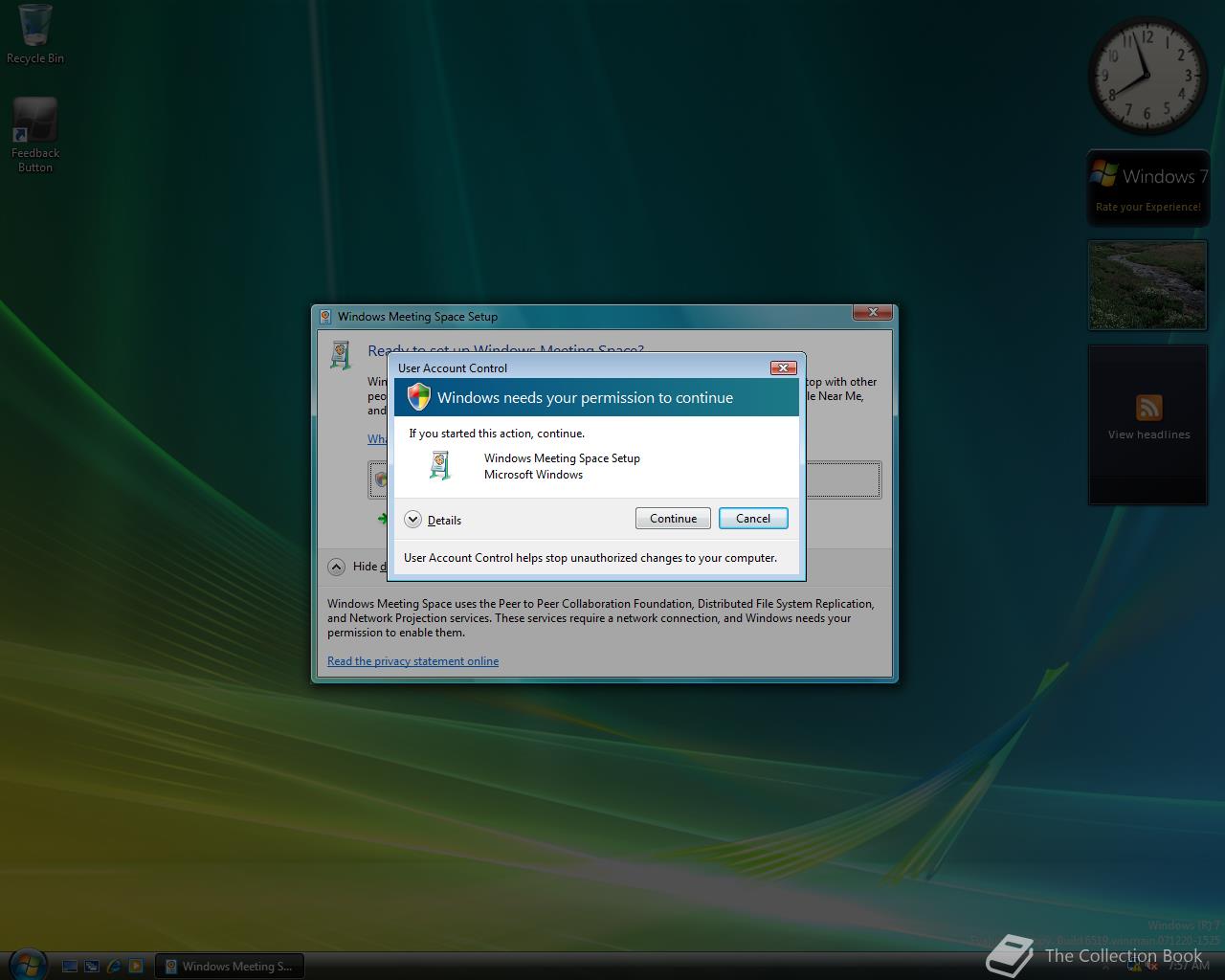1225x980 pixels.
Task: Select Windows Meeting S... taskbar button
Action: click(x=230, y=967)
